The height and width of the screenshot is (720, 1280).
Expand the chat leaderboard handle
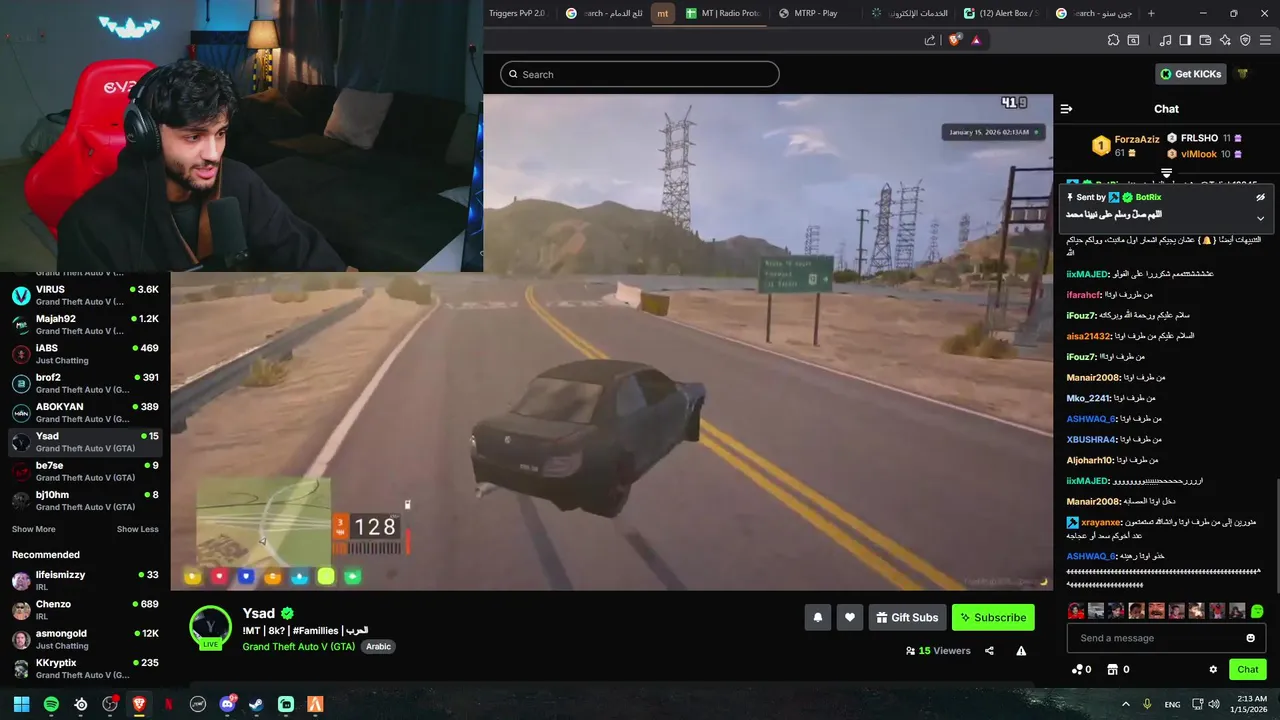pyautogui.click(x=1166, y=174)
